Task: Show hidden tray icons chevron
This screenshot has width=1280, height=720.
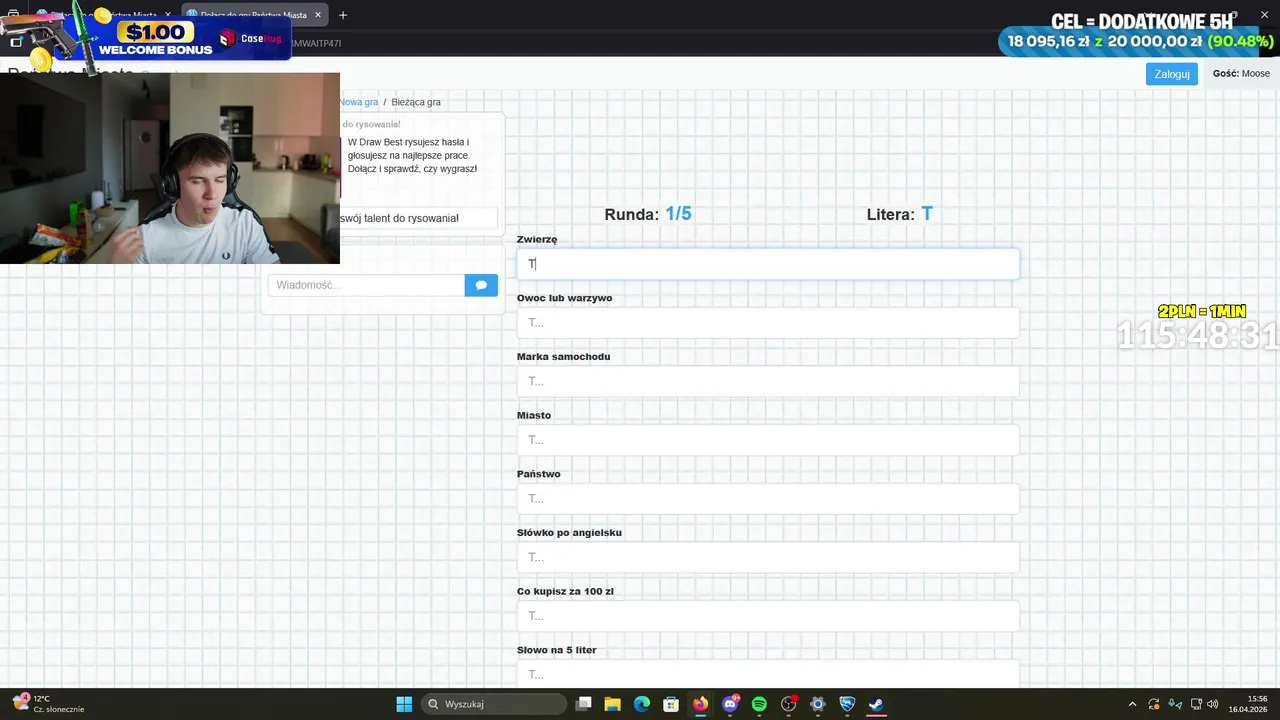Action: 1132,704
